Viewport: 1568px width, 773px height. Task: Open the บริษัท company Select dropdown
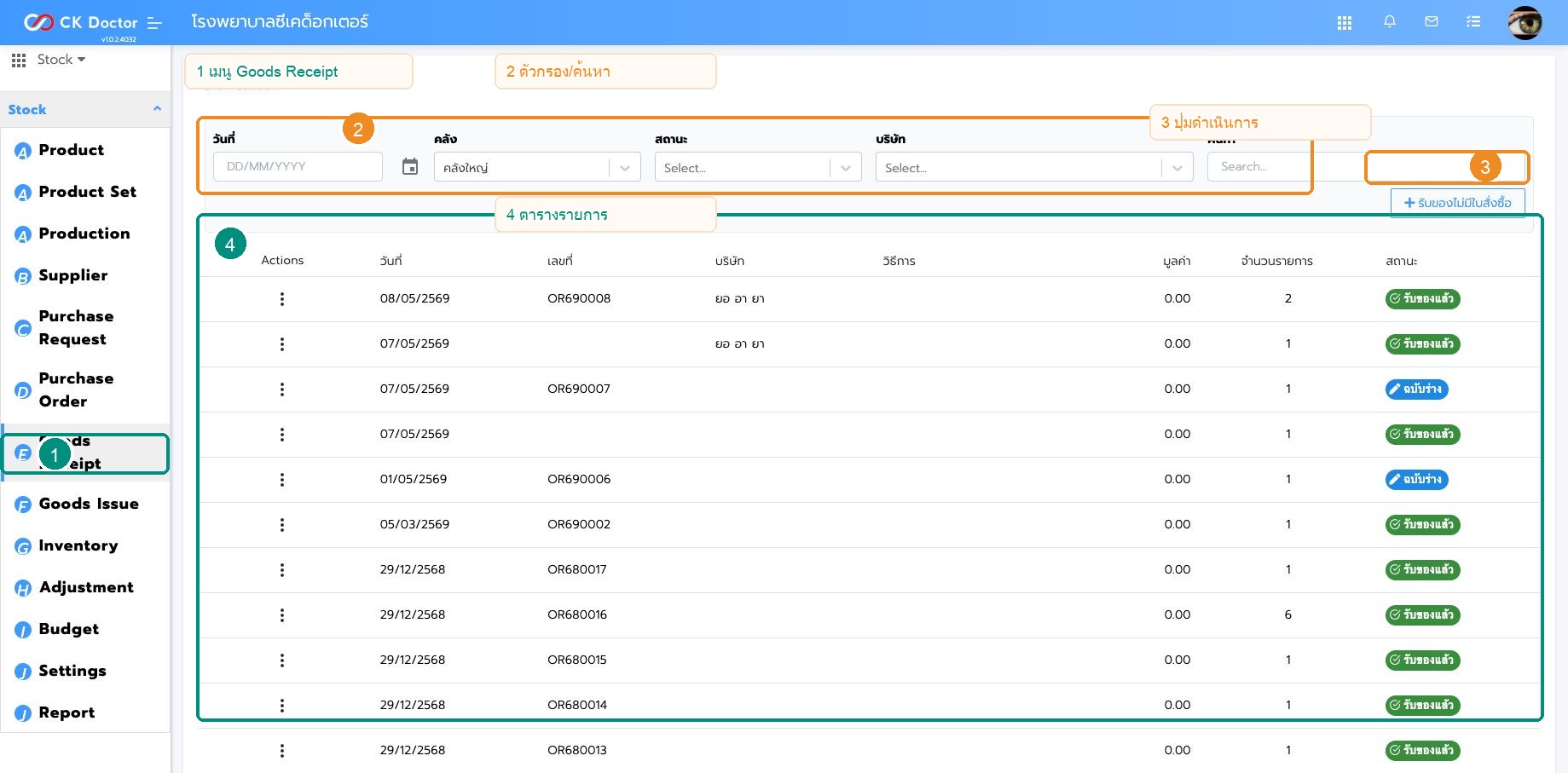tap(1034, 167)
